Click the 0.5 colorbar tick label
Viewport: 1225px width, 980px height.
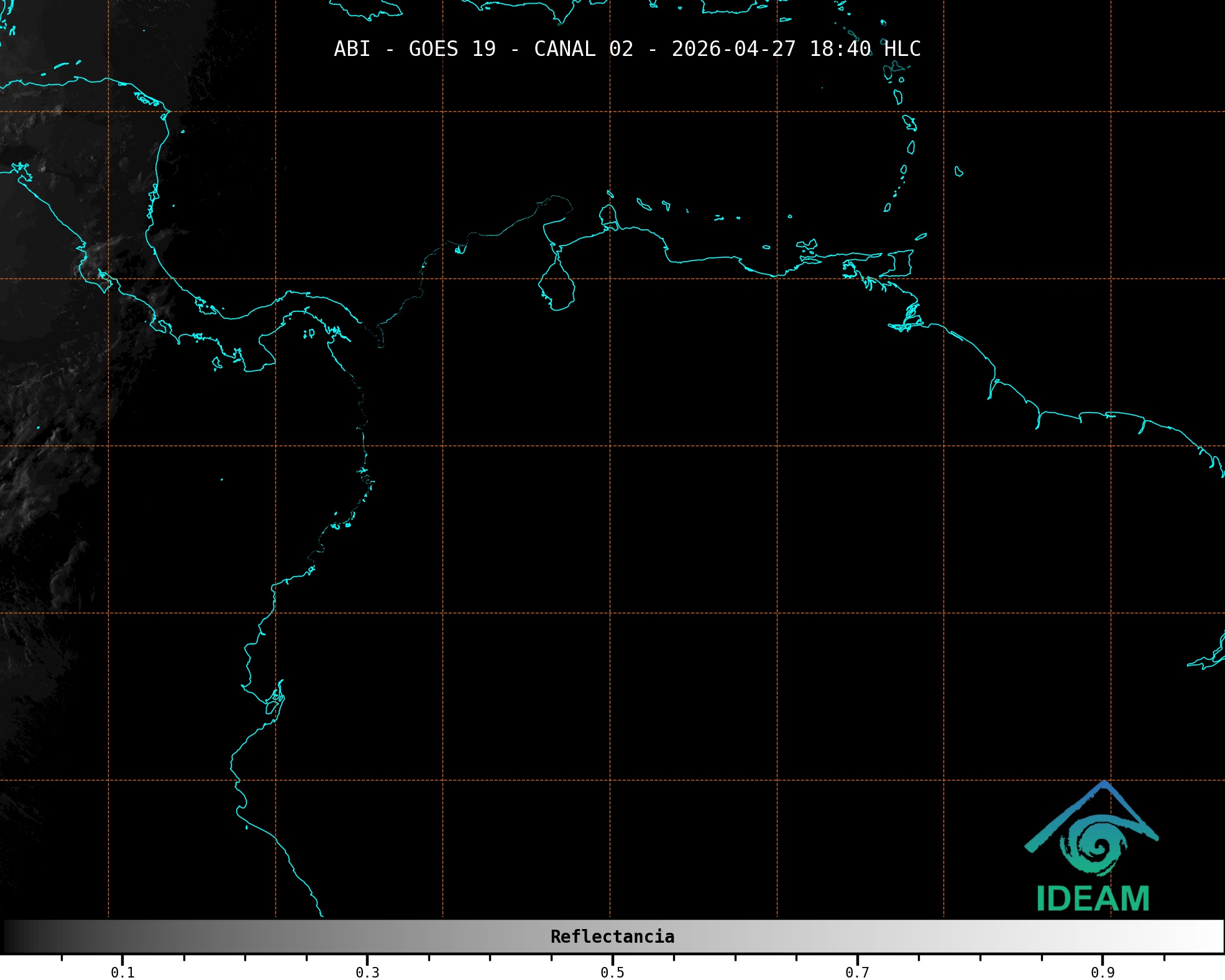(x=612, y=973)
